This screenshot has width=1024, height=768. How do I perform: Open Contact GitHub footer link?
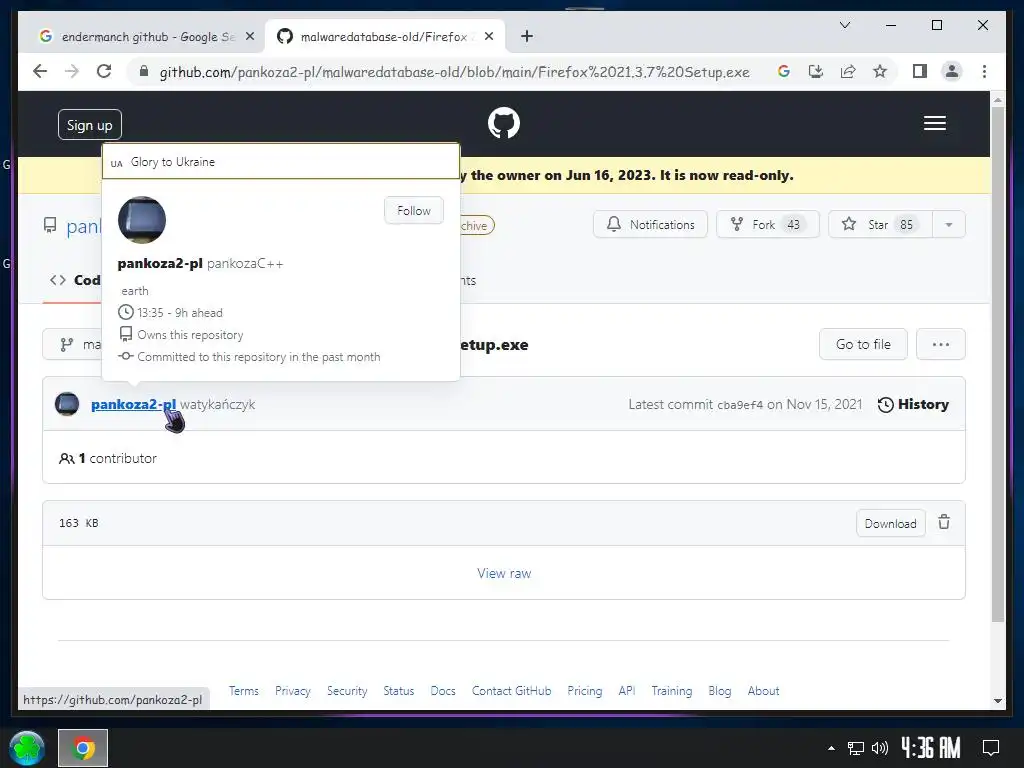(x=511, y=690)
